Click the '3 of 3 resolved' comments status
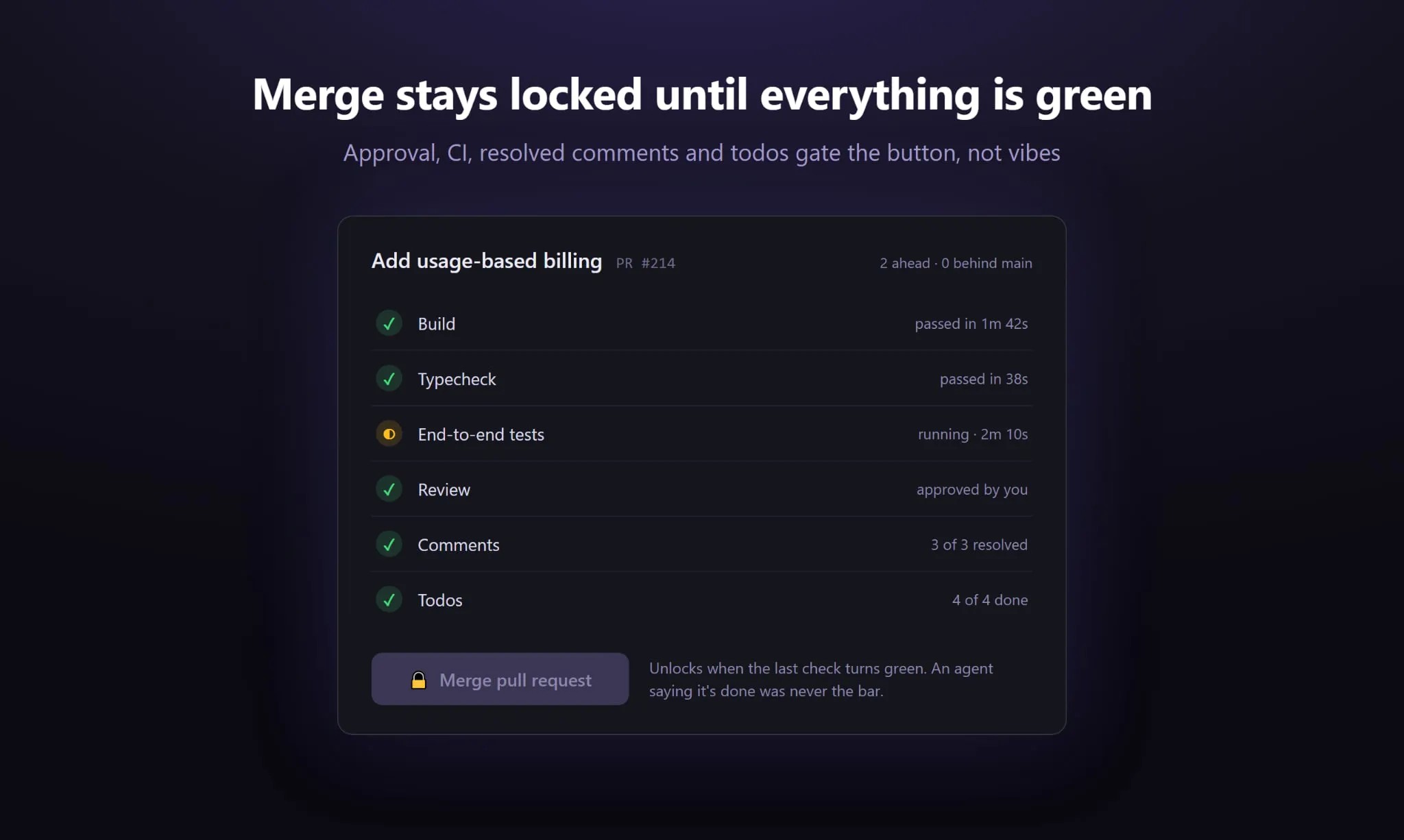Image resolution: width=1404 pixels, height=840 pixels. (x=979, y=545)
